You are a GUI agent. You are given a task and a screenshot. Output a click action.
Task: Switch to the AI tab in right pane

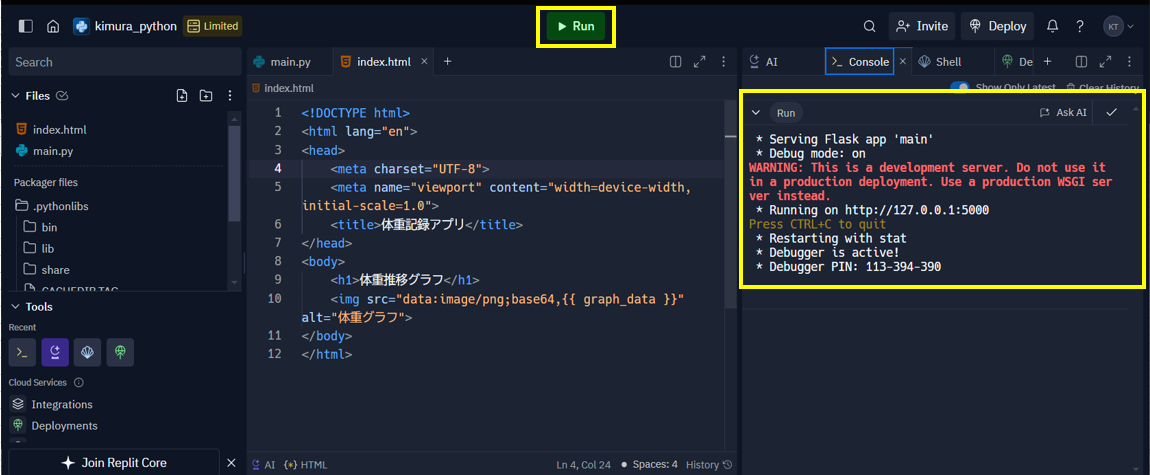764,62
